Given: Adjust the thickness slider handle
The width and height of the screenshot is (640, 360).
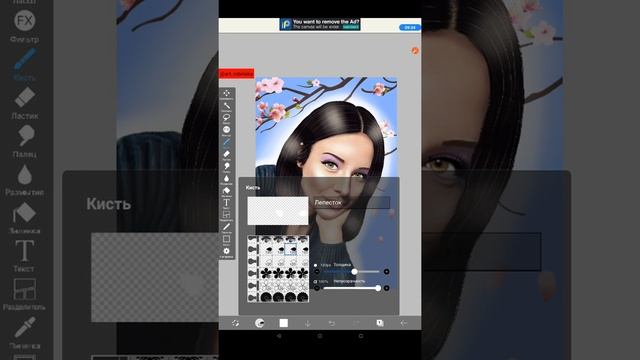Looking at the screenshot, I should (x=354, y=271).
